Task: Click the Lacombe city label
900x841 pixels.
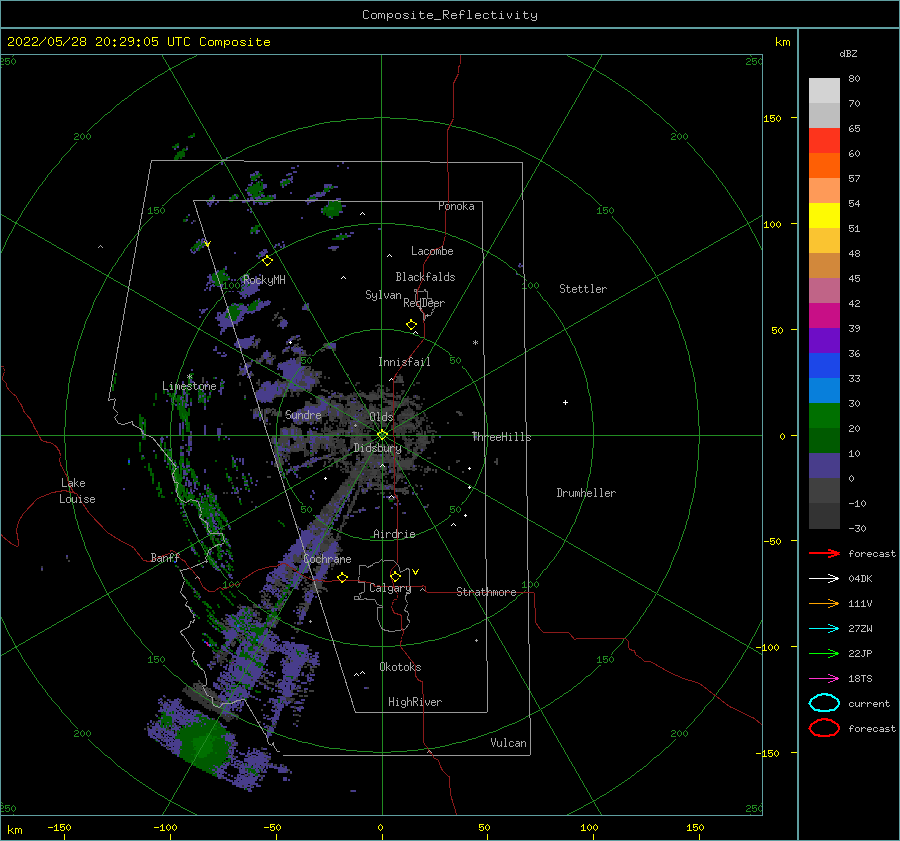Action: pos(432,251)
